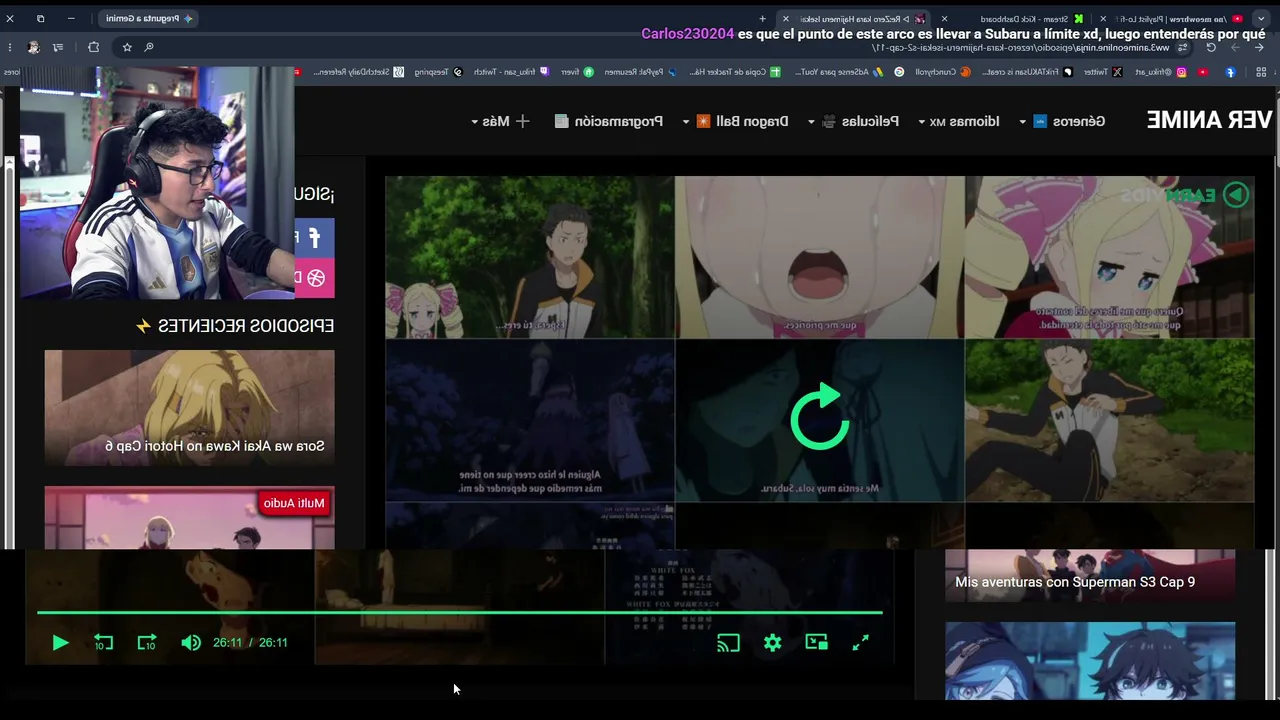Go back in browser history
The height and width of the screenshot is (720, 1280).
pos(1258,47)
